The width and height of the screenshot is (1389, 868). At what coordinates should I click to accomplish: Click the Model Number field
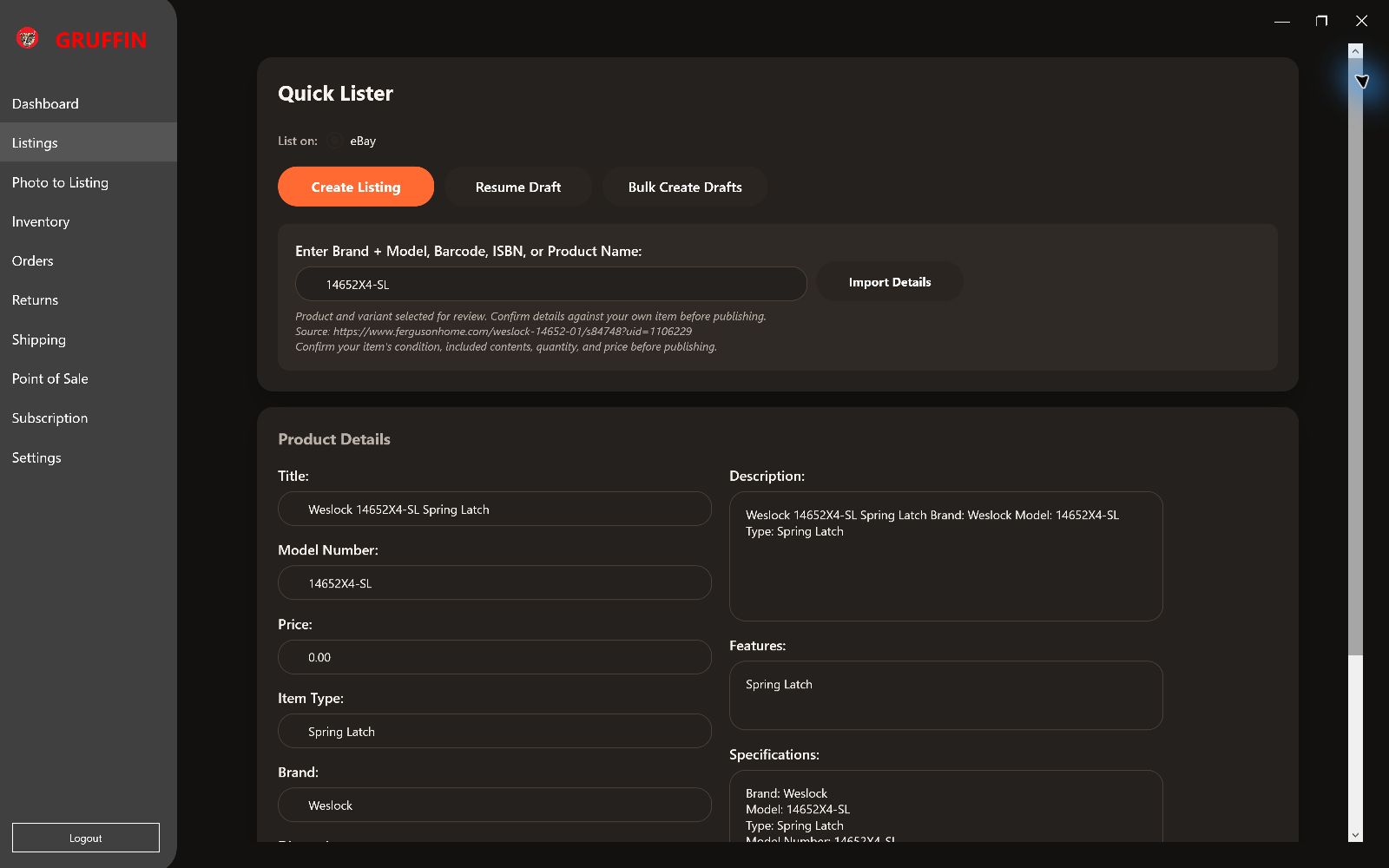point(495,582)
